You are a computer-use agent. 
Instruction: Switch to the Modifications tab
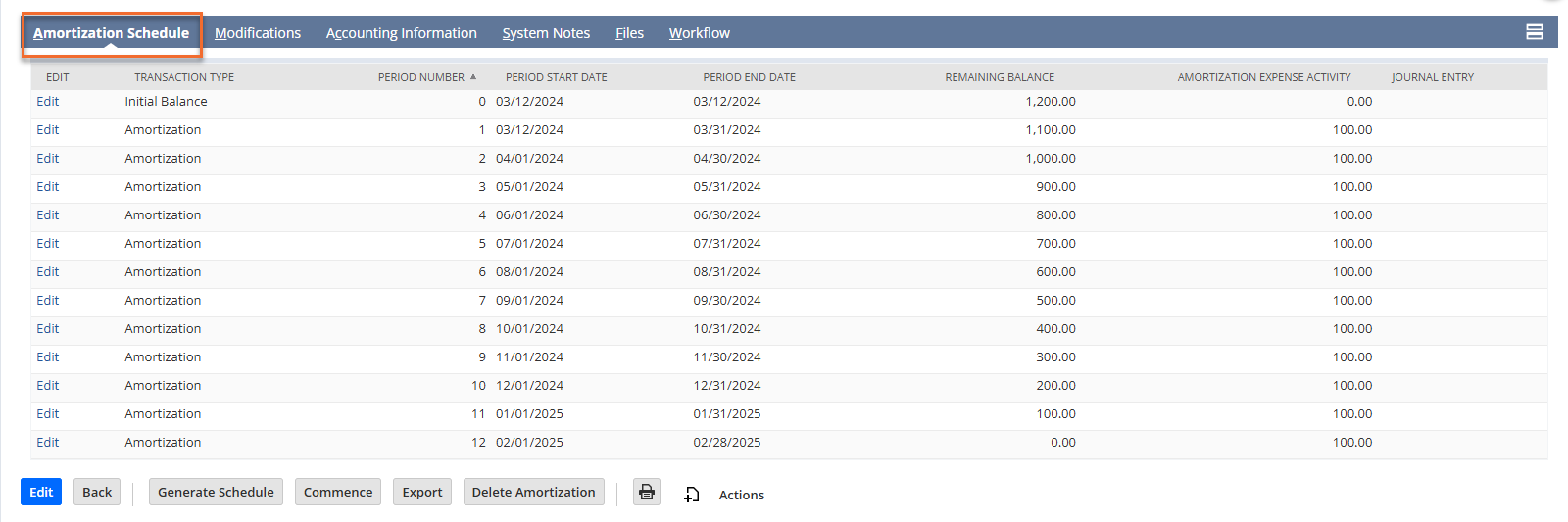258,33
